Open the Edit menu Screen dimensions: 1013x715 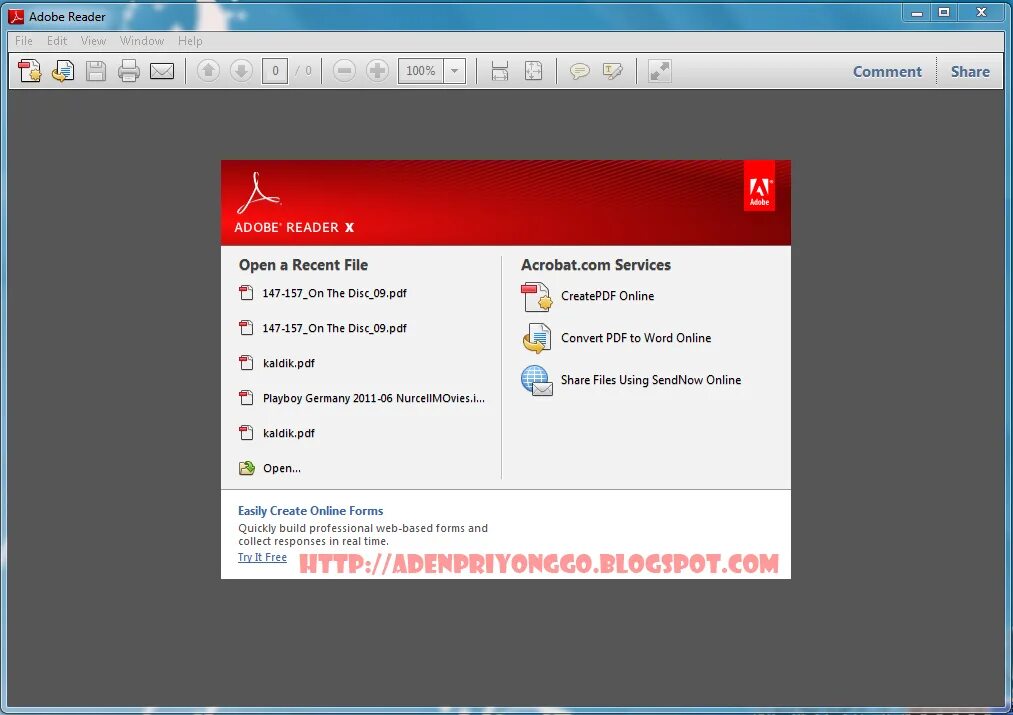coord(57,41)
